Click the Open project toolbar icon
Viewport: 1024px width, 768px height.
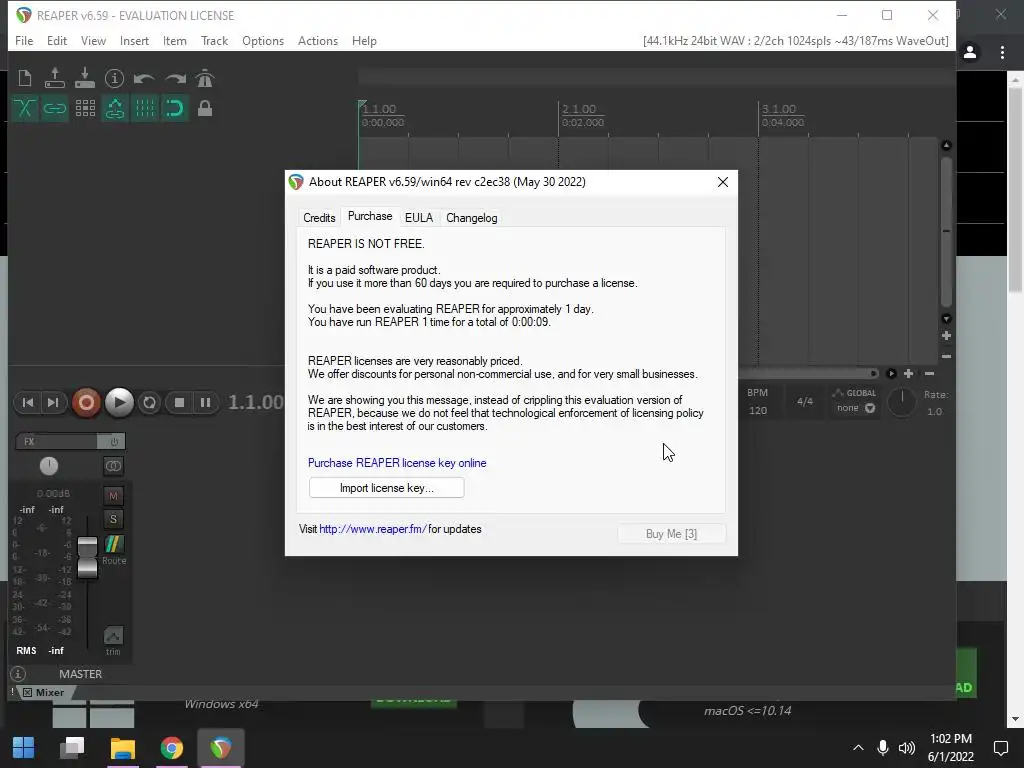pyautogui.click(x=55, y=78)
